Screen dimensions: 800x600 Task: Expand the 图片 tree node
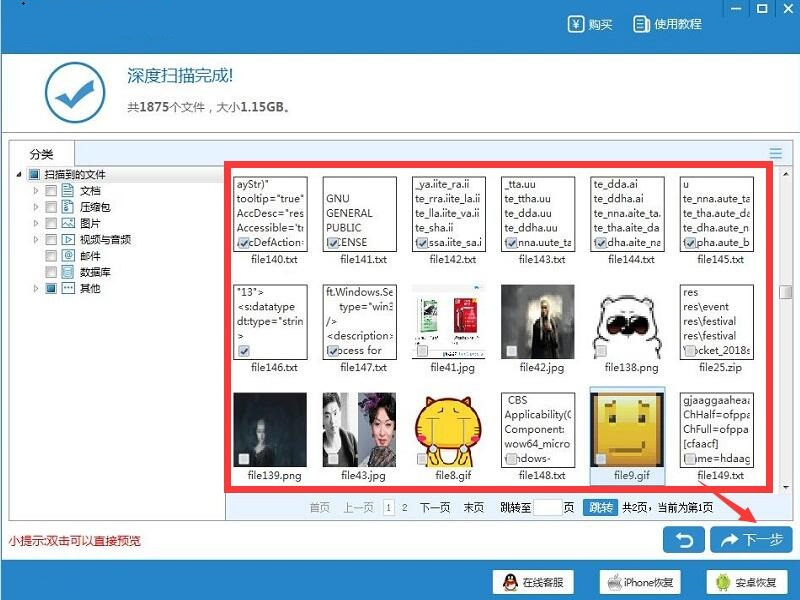(x=36, y=224)
